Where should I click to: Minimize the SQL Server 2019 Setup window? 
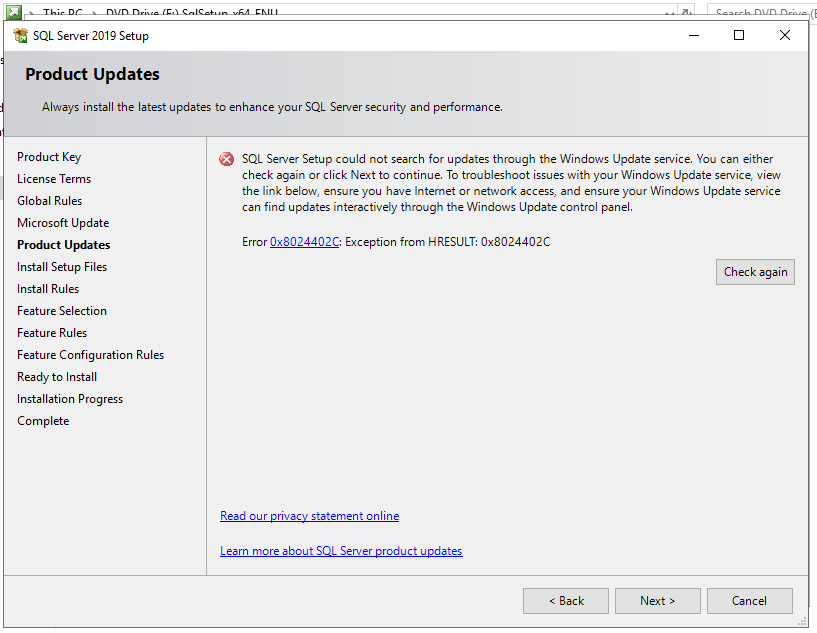(x=694, y=35)
